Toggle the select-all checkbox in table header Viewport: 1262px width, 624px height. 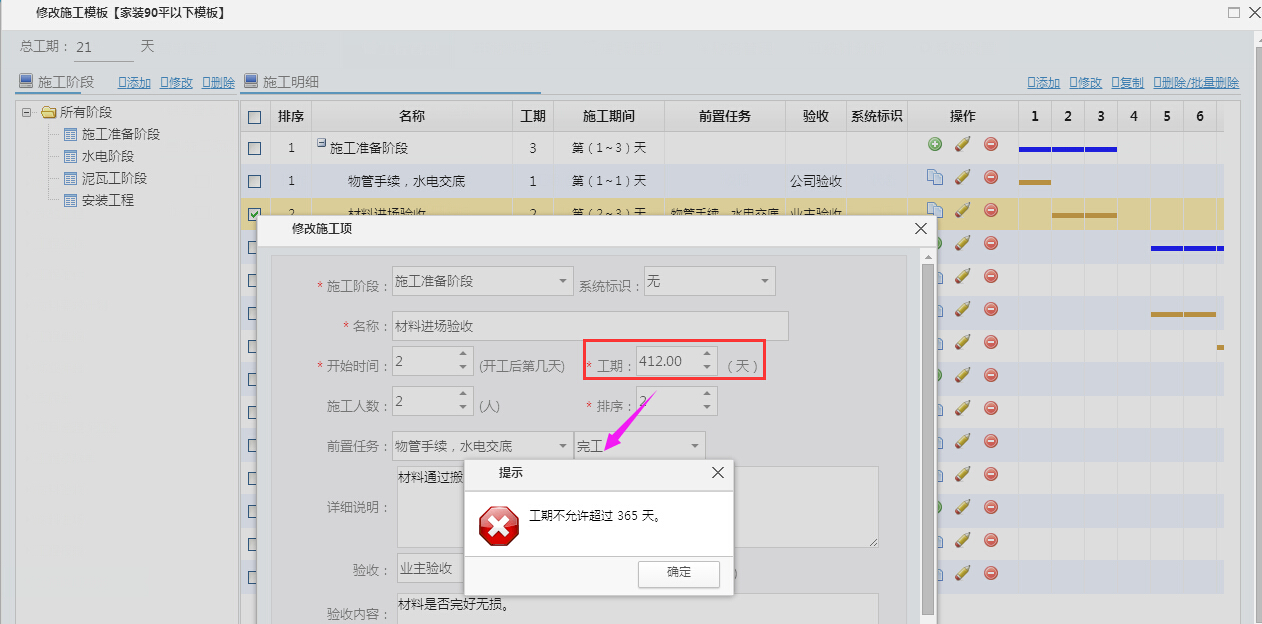[x=254, y=117]
